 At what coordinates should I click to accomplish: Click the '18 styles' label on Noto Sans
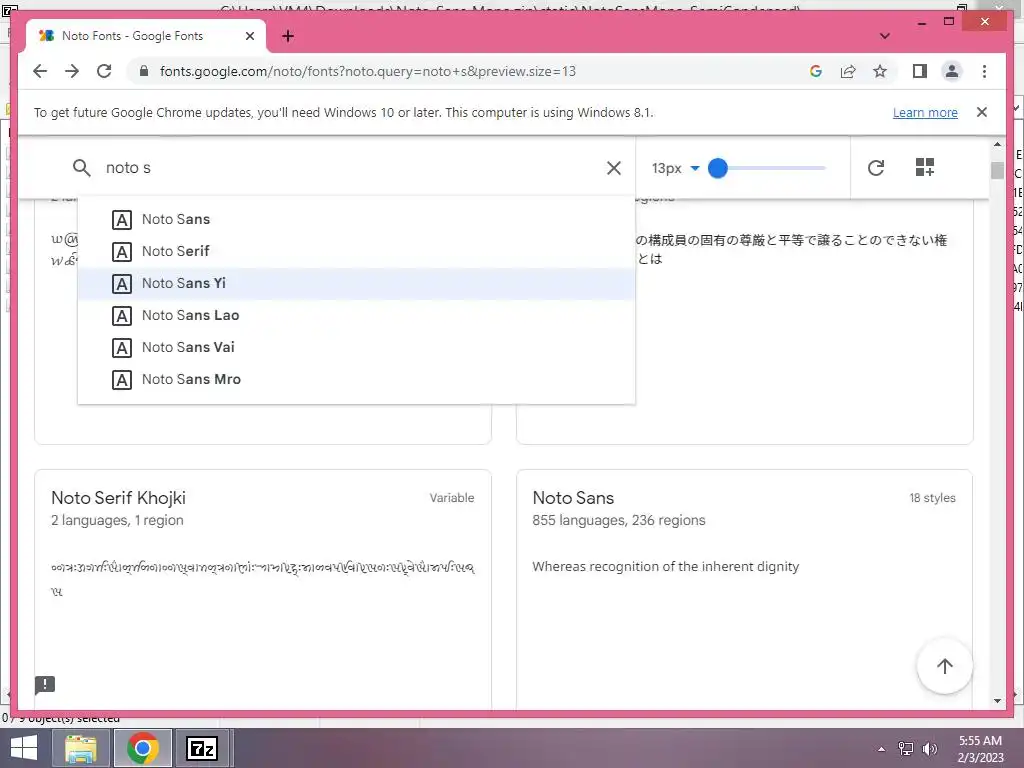932,498
